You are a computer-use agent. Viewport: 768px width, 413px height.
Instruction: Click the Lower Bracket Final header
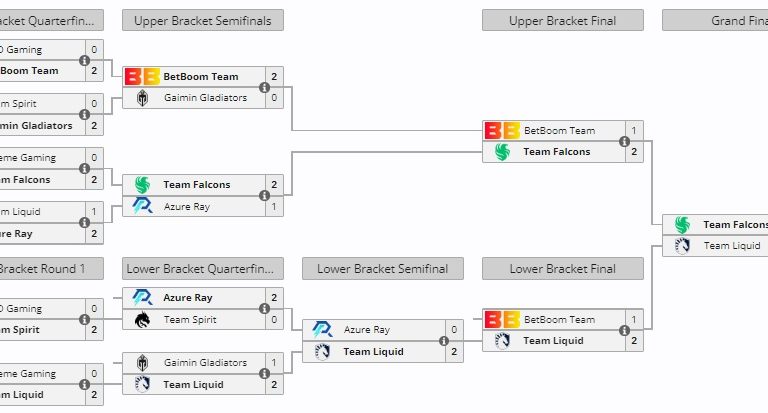click(563, 268)
